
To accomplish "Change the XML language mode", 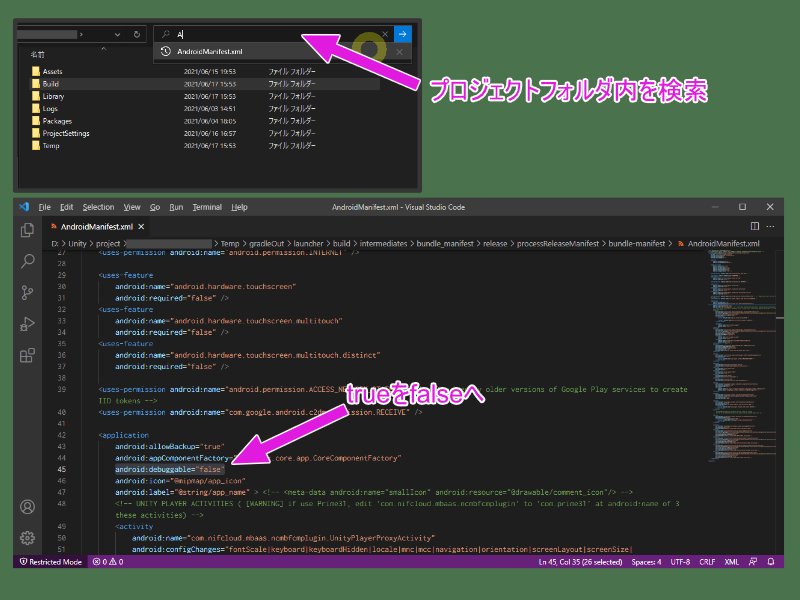I will coord(732,562).
